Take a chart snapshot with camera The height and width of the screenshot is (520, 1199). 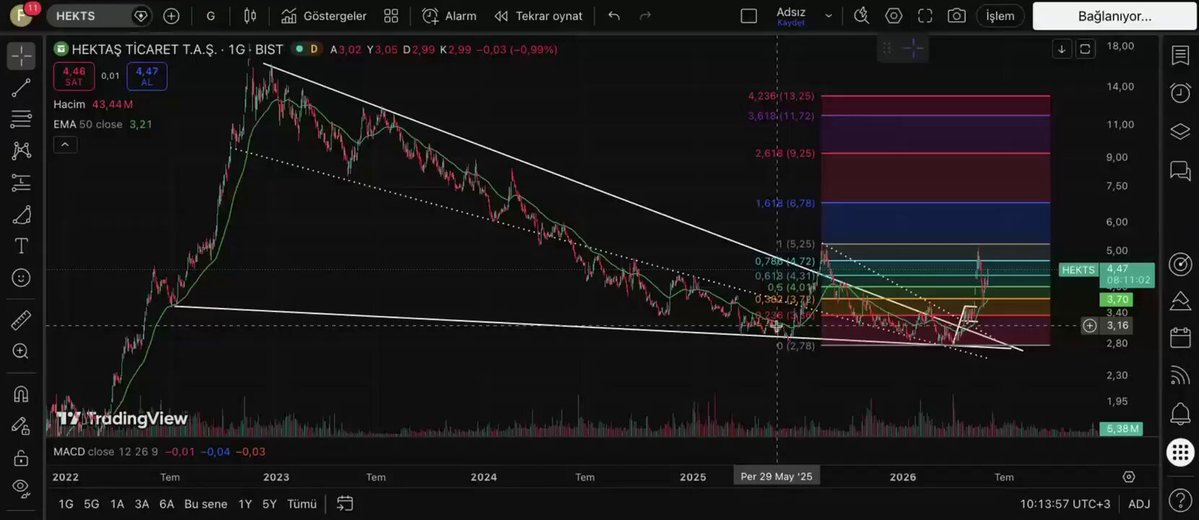click(x=956, y=15)
